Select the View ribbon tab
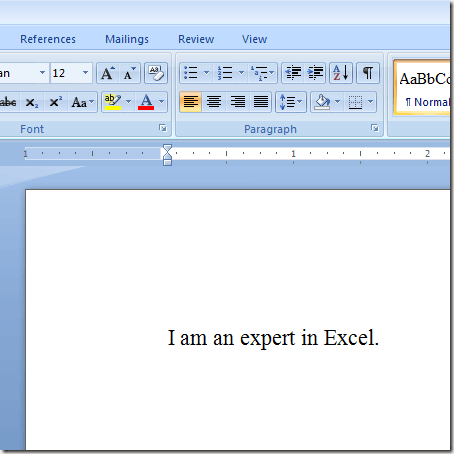 pyautogui.click(x=254, y=39)
